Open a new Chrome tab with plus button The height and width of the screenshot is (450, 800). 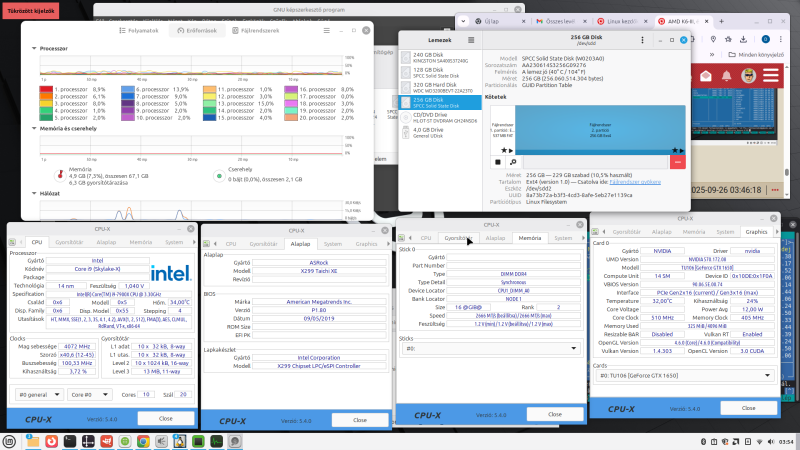[721, 21]
